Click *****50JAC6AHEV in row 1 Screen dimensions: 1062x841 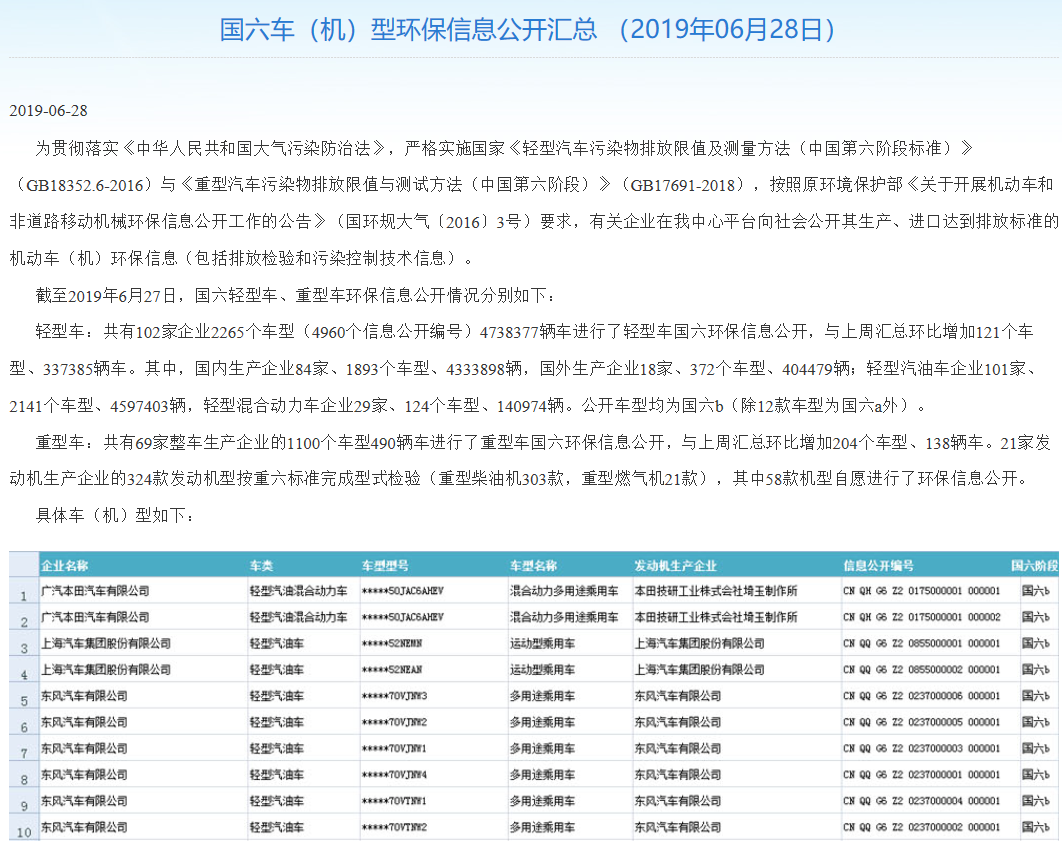click(402, 590)
